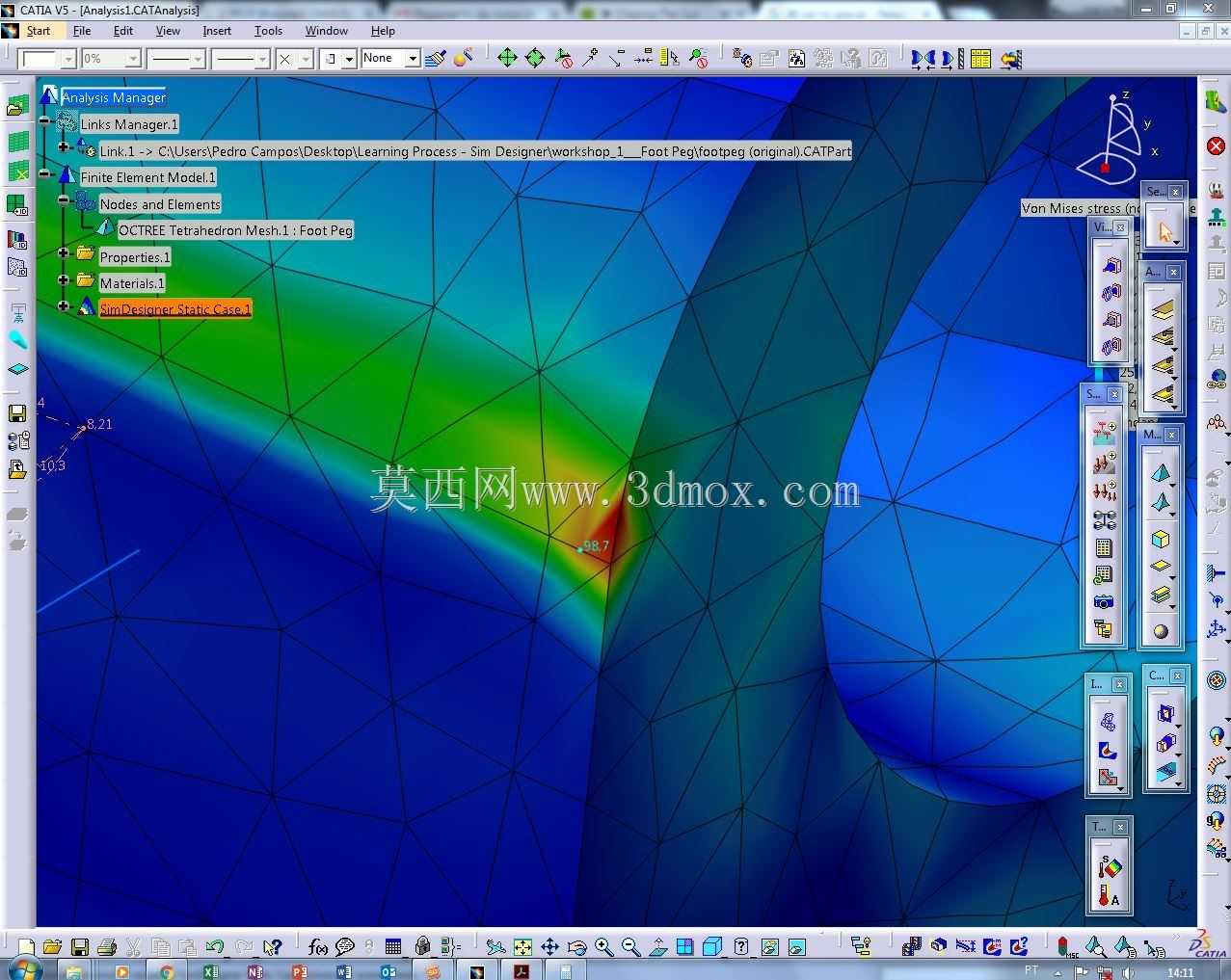Click the Formula f(x) icon

pos(317,947)
